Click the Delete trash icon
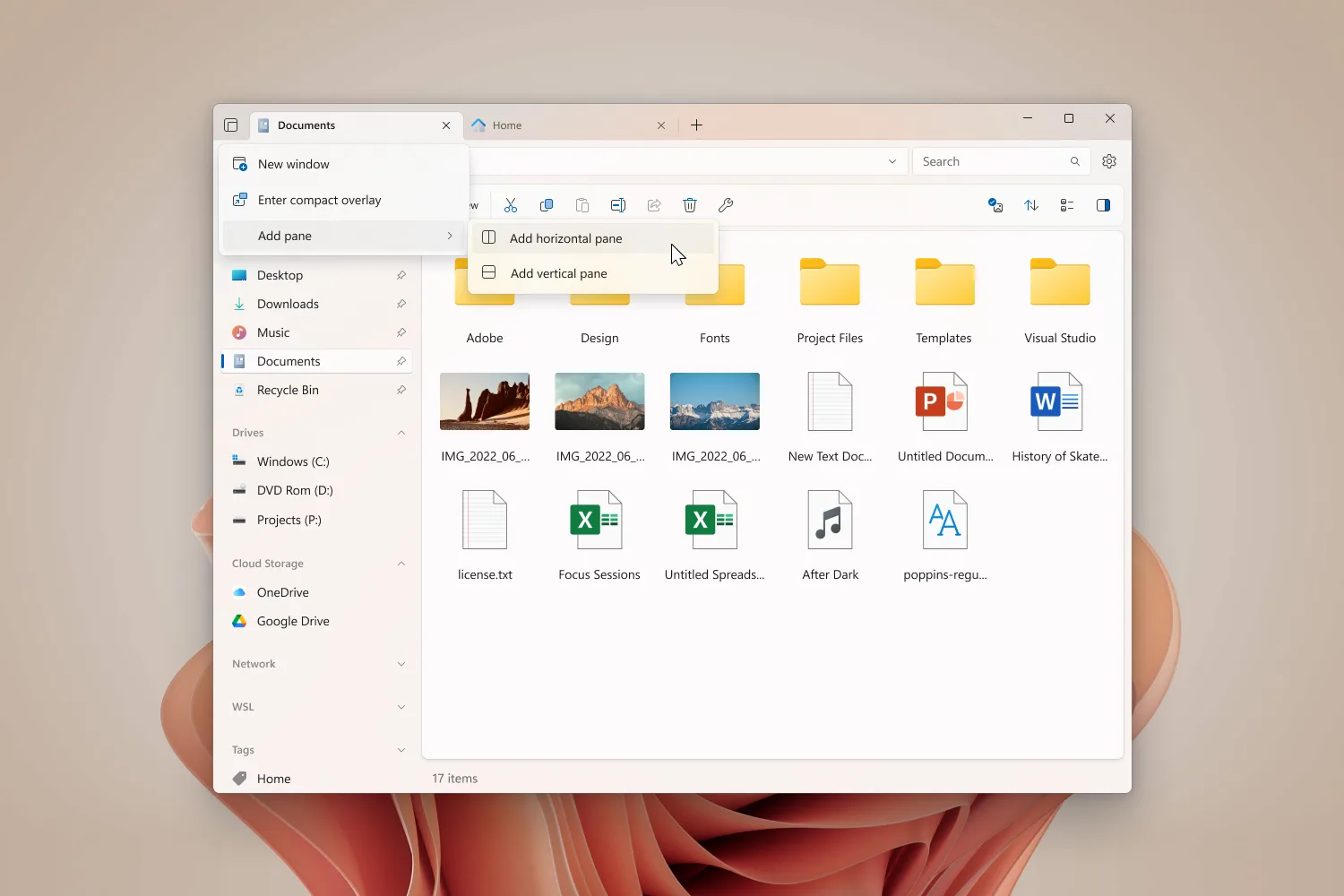1344x896 pixels. (x=689, y=205)
